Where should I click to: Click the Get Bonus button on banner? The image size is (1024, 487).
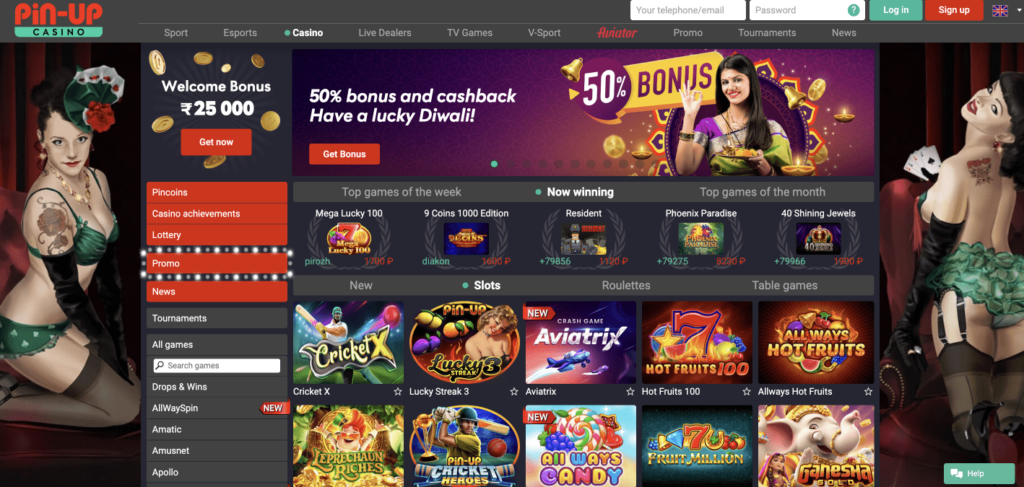pos(344,154)
